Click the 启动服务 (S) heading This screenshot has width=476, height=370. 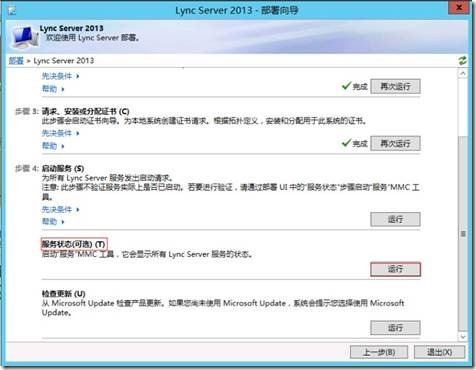click(x=63, y=168)
